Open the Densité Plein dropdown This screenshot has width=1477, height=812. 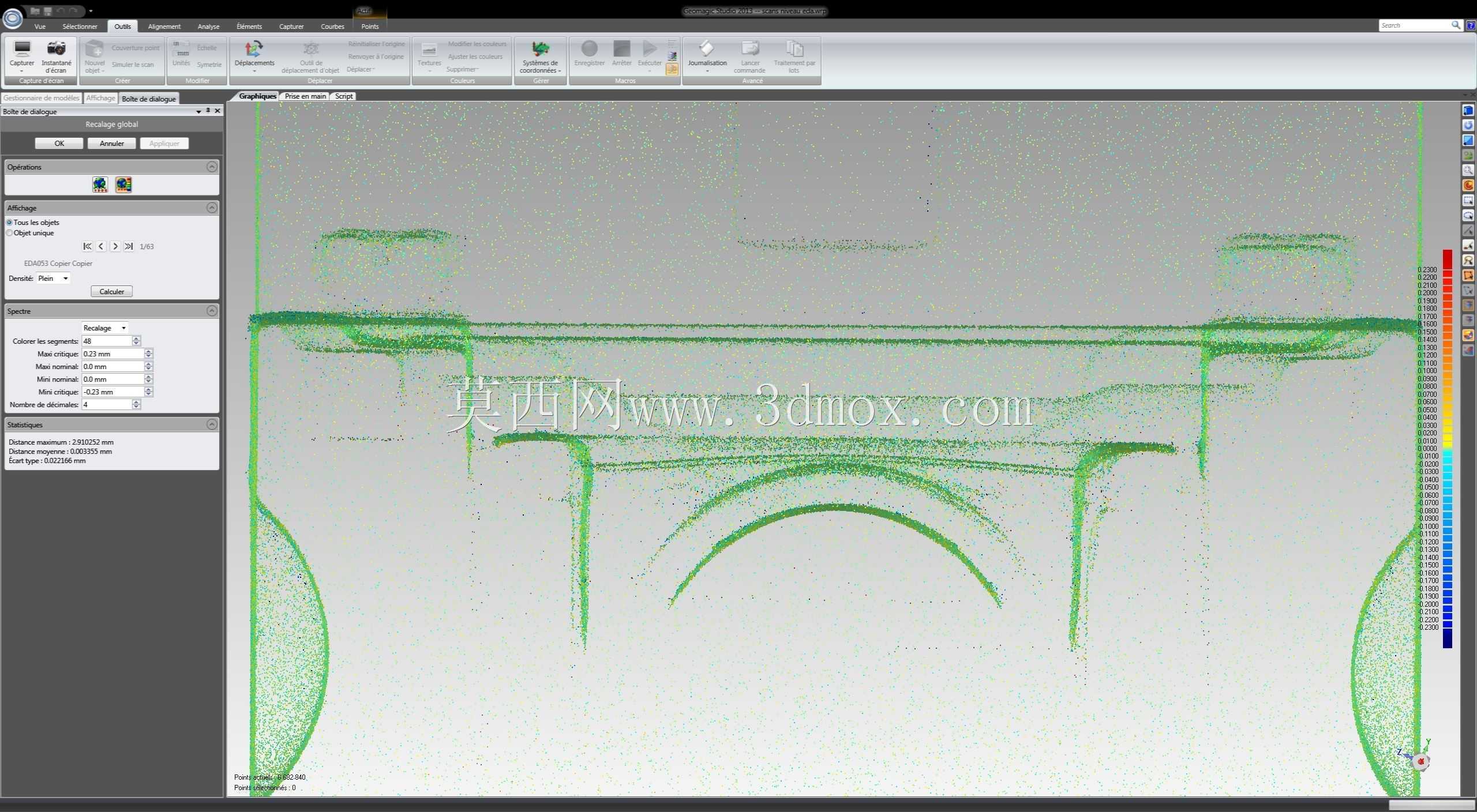pyautogui.click(x=53, y=278)
